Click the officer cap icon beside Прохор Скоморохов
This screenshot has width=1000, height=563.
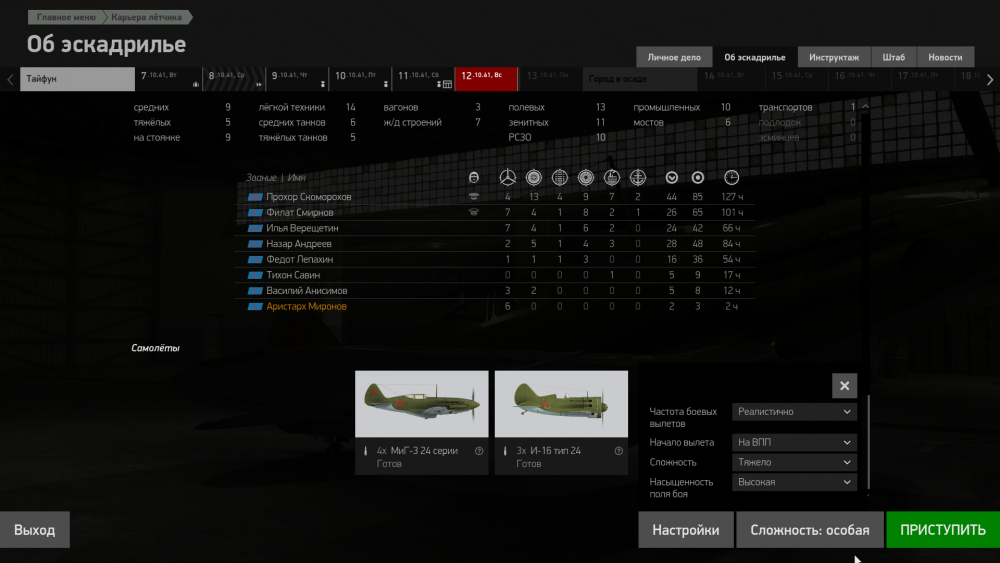point(473,196)
